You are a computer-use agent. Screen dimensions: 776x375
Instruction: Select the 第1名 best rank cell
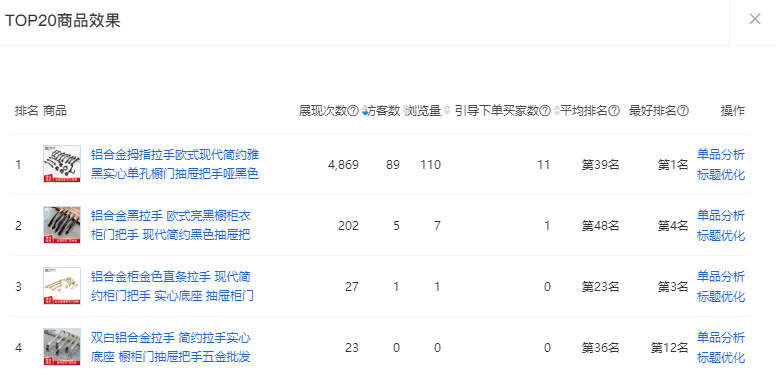(673, 165)
